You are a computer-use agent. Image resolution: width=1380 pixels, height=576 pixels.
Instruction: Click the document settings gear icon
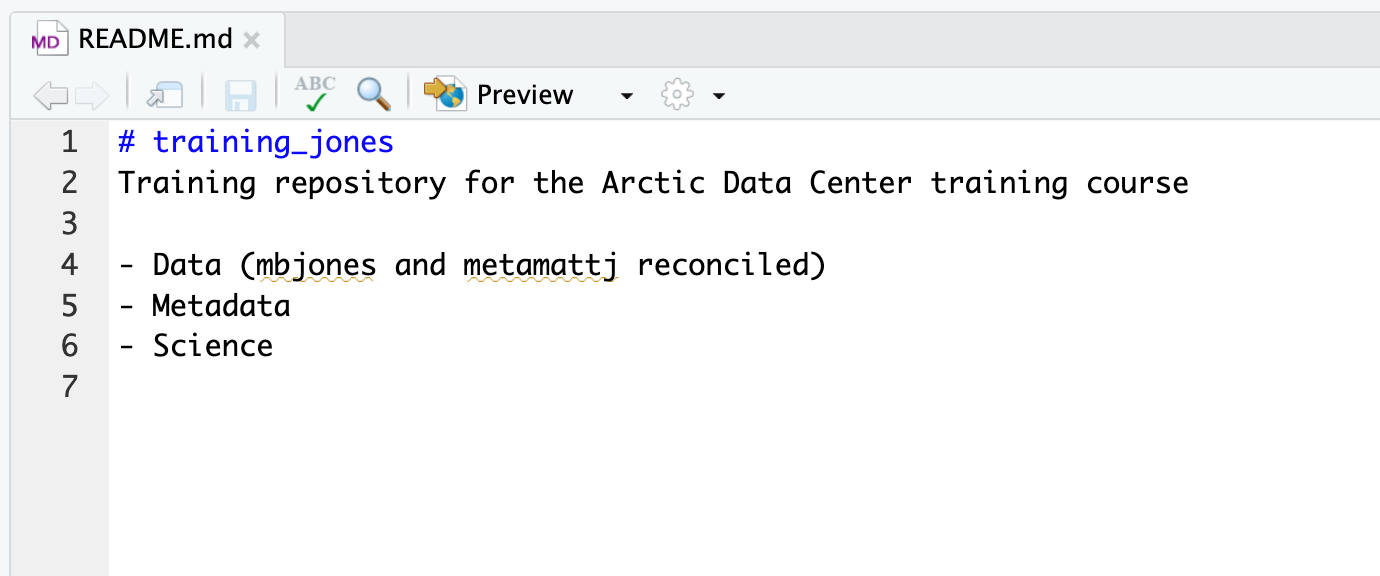pos(678,94)
